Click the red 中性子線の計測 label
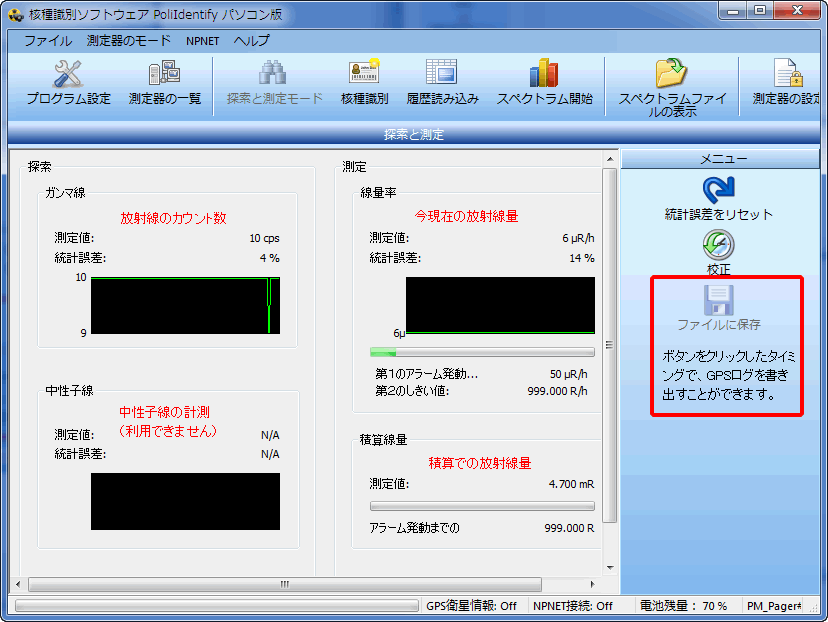Image resolution: width=828 pixels, height=622 pixels. 164,412
